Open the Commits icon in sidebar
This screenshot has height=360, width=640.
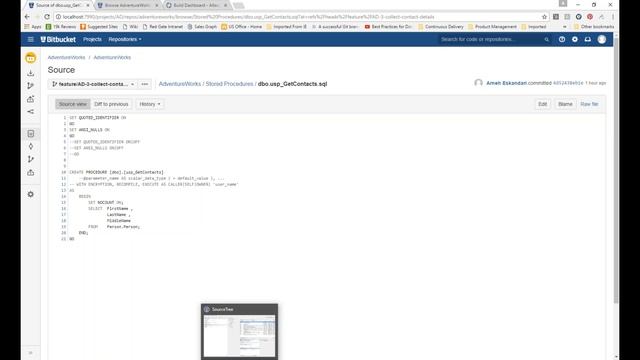(x=31, y=147)
